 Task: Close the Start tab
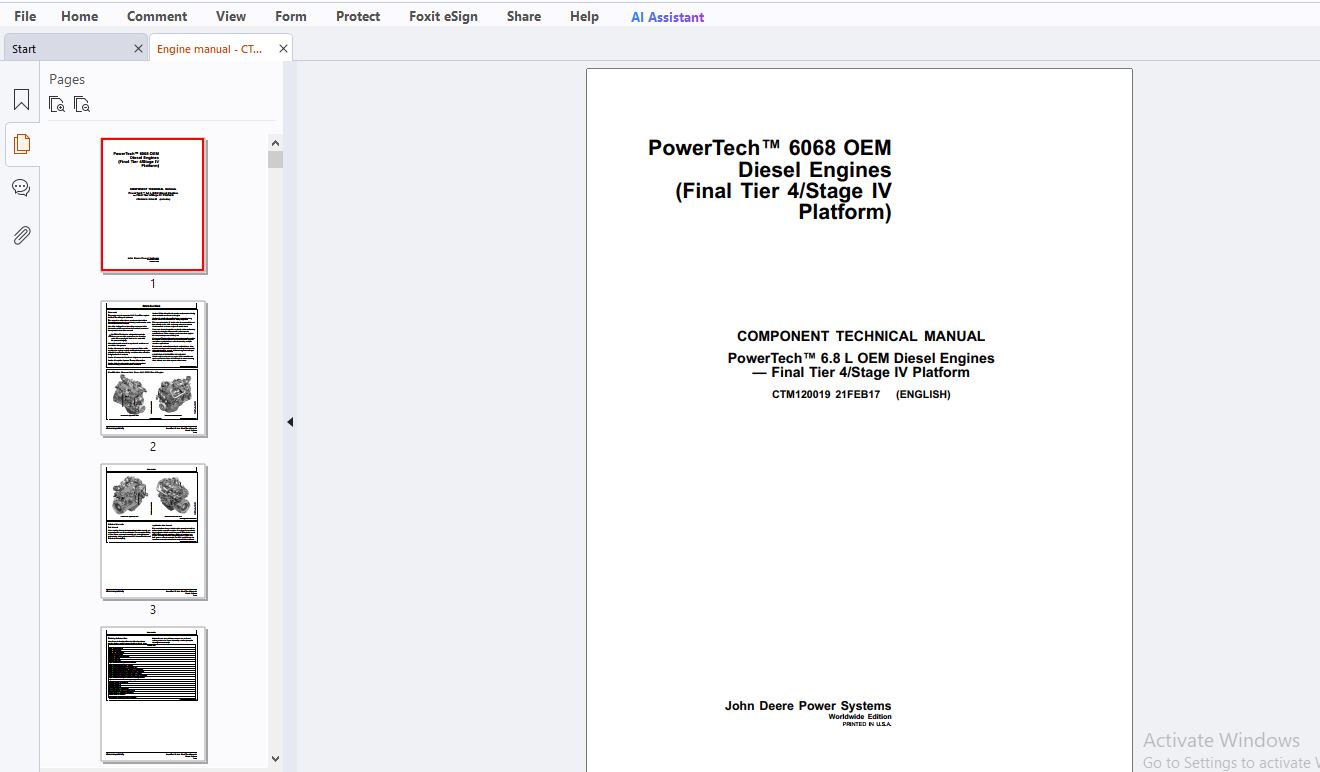tap(138, 48)
